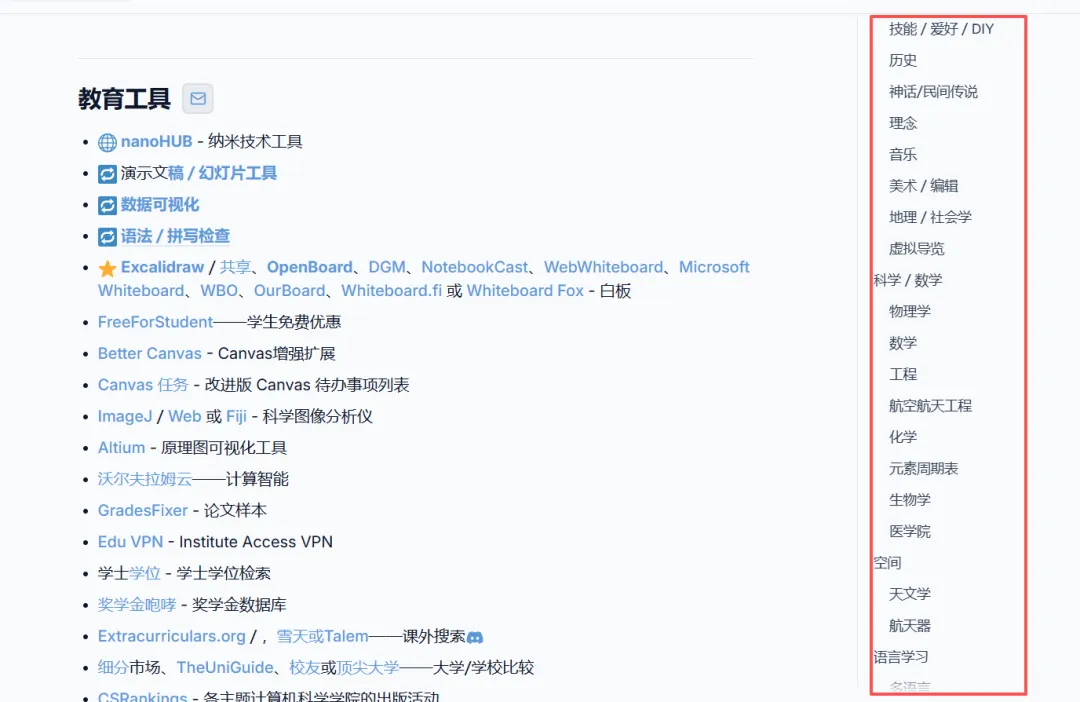Open the Excalidraw link

[163, 267]
